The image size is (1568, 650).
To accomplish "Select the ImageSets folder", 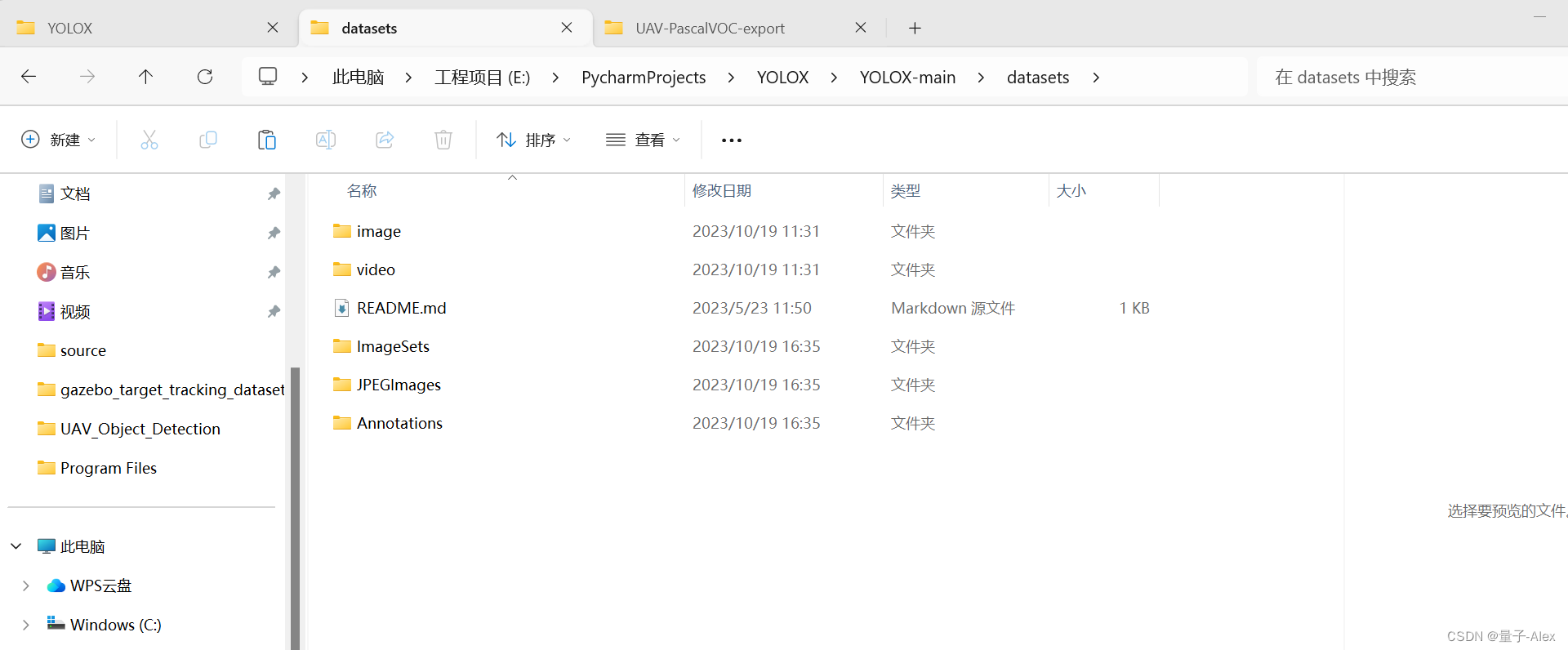I will coord(393,346).
